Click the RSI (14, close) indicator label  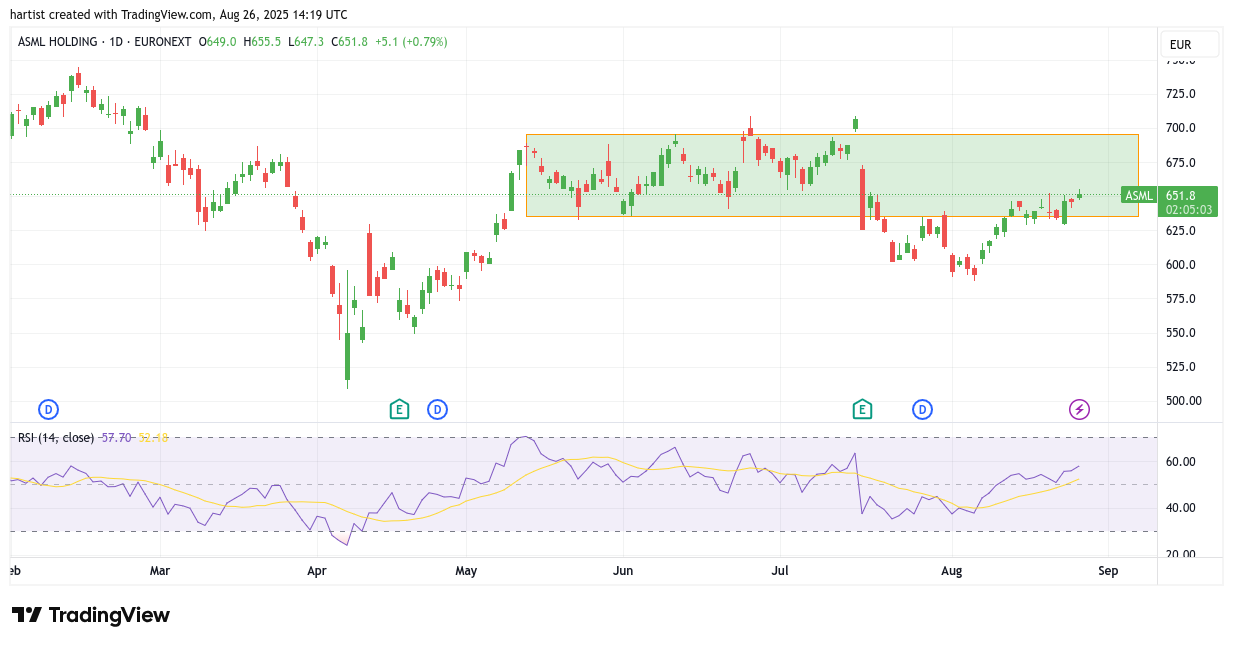point(56,437)
